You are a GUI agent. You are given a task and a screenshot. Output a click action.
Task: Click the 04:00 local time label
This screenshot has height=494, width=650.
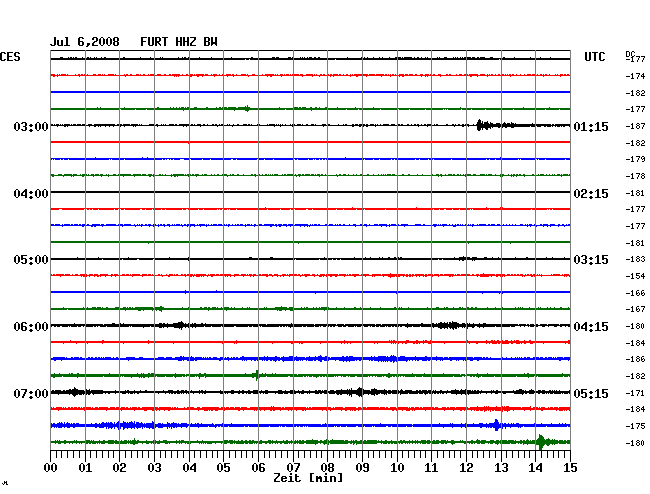pos(31,194)
